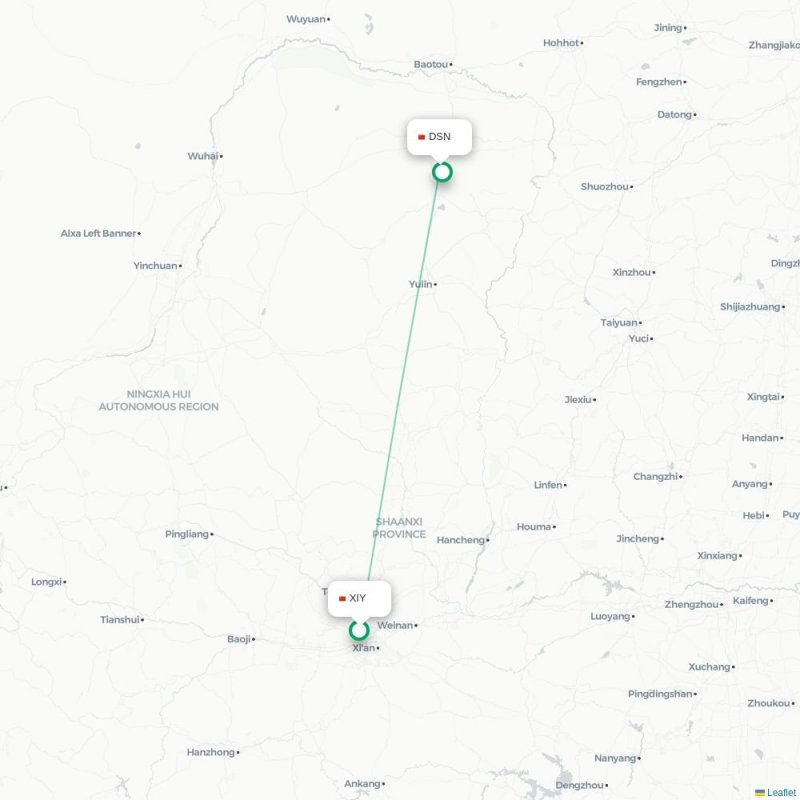The width and height of the screenshot is (800, 800).
Task: Open the Leaflet attribution link
Action: coord(783,792)
